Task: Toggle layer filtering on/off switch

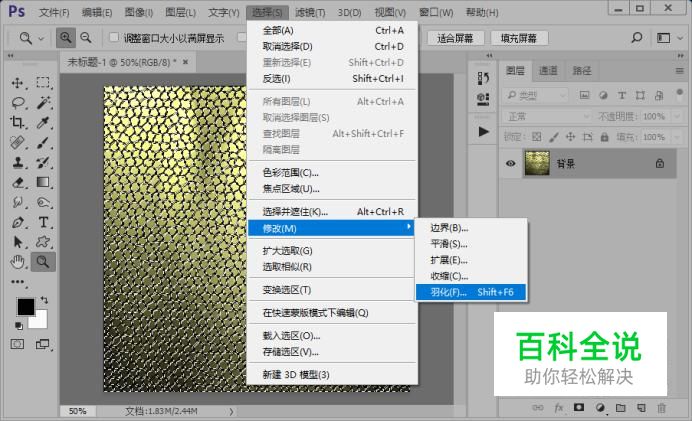Action: [679, 94]
